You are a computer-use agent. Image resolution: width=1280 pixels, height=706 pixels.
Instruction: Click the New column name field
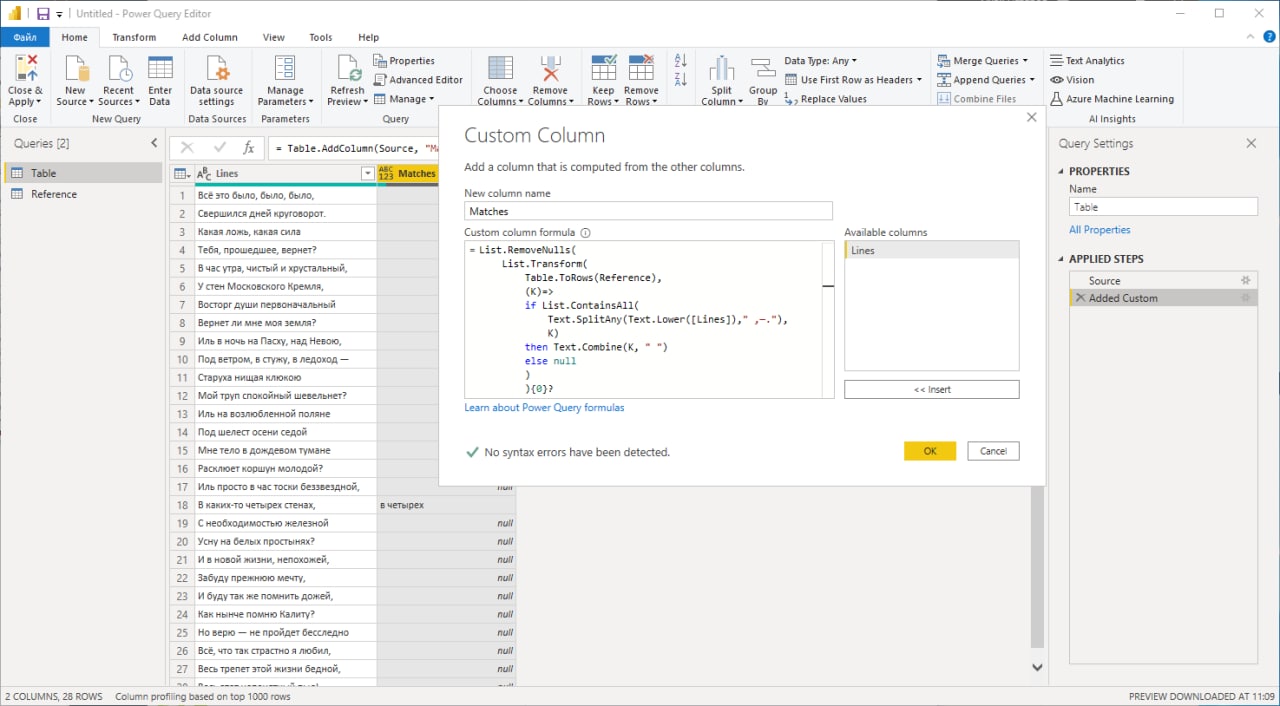click(x=648, y=211)
